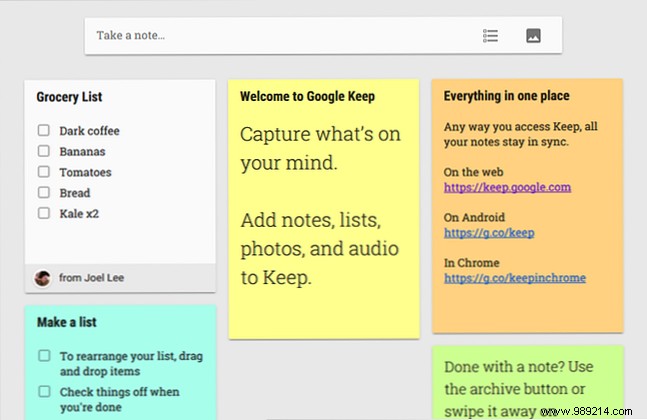647x420 pixels.
Task: Mark Tomatoes as done
Action: pos(44,172)
